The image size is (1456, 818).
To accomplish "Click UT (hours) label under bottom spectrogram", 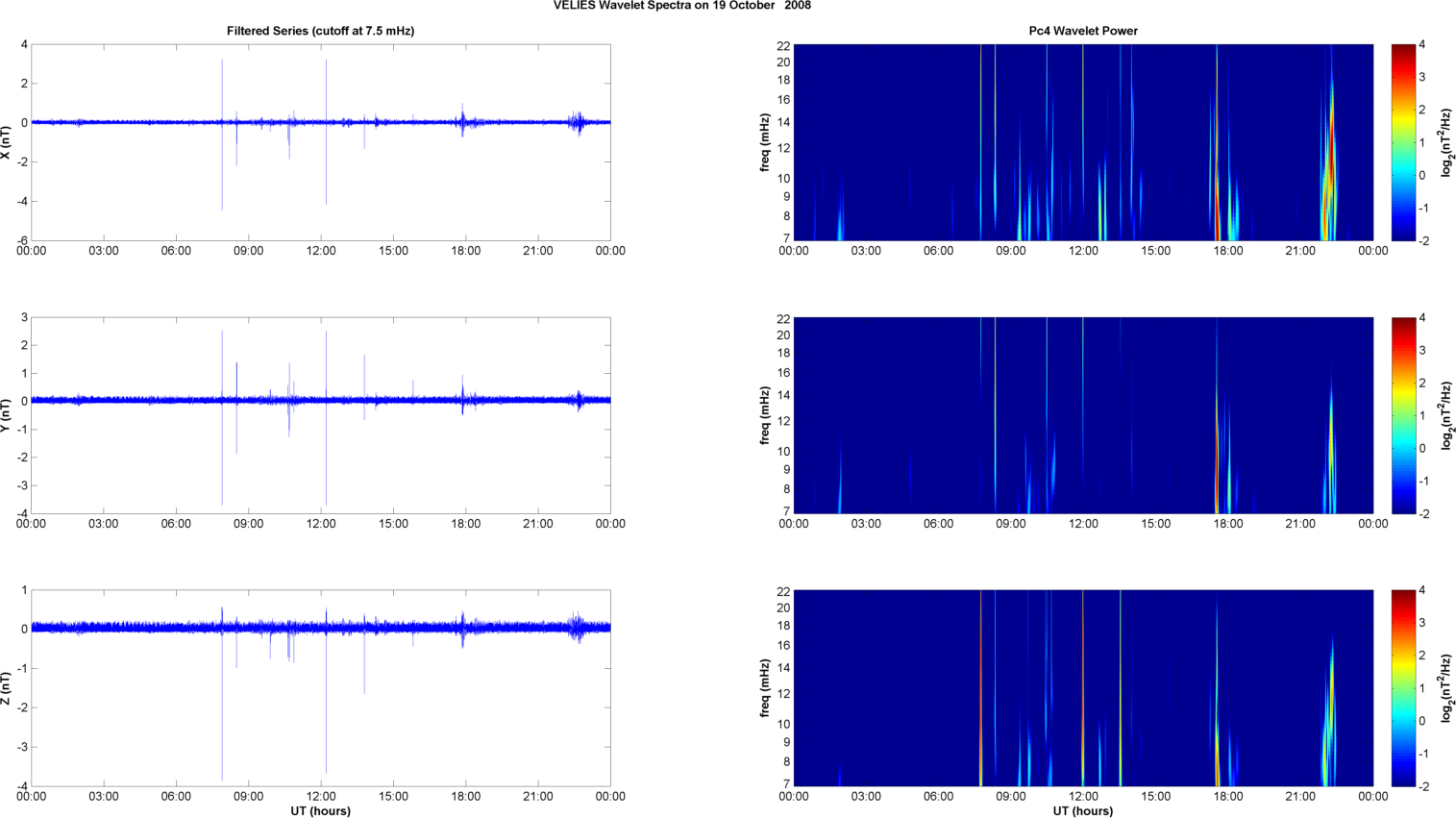I will (x=1082, y=811).
